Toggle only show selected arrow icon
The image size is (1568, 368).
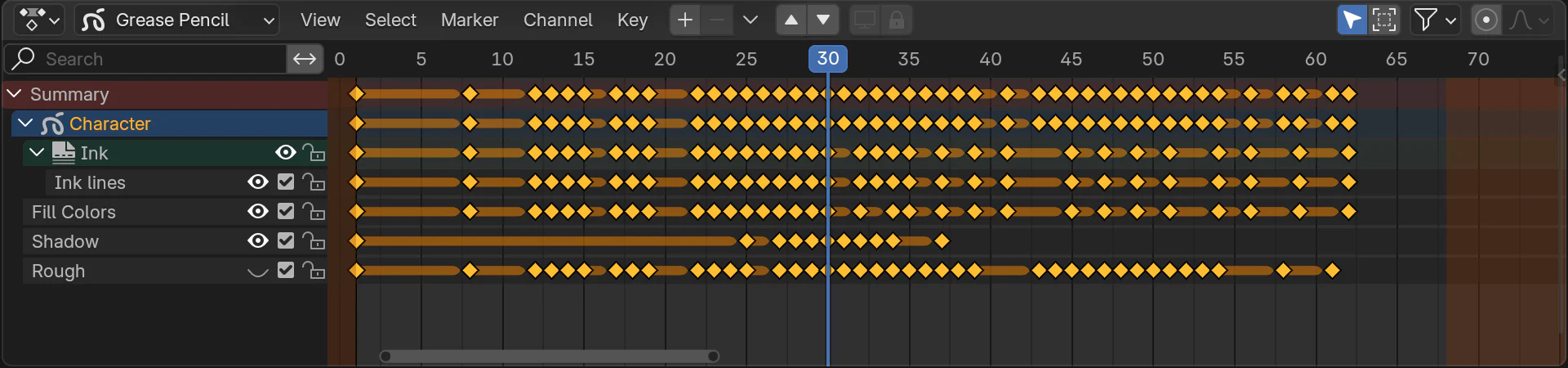click(1352, 20)
